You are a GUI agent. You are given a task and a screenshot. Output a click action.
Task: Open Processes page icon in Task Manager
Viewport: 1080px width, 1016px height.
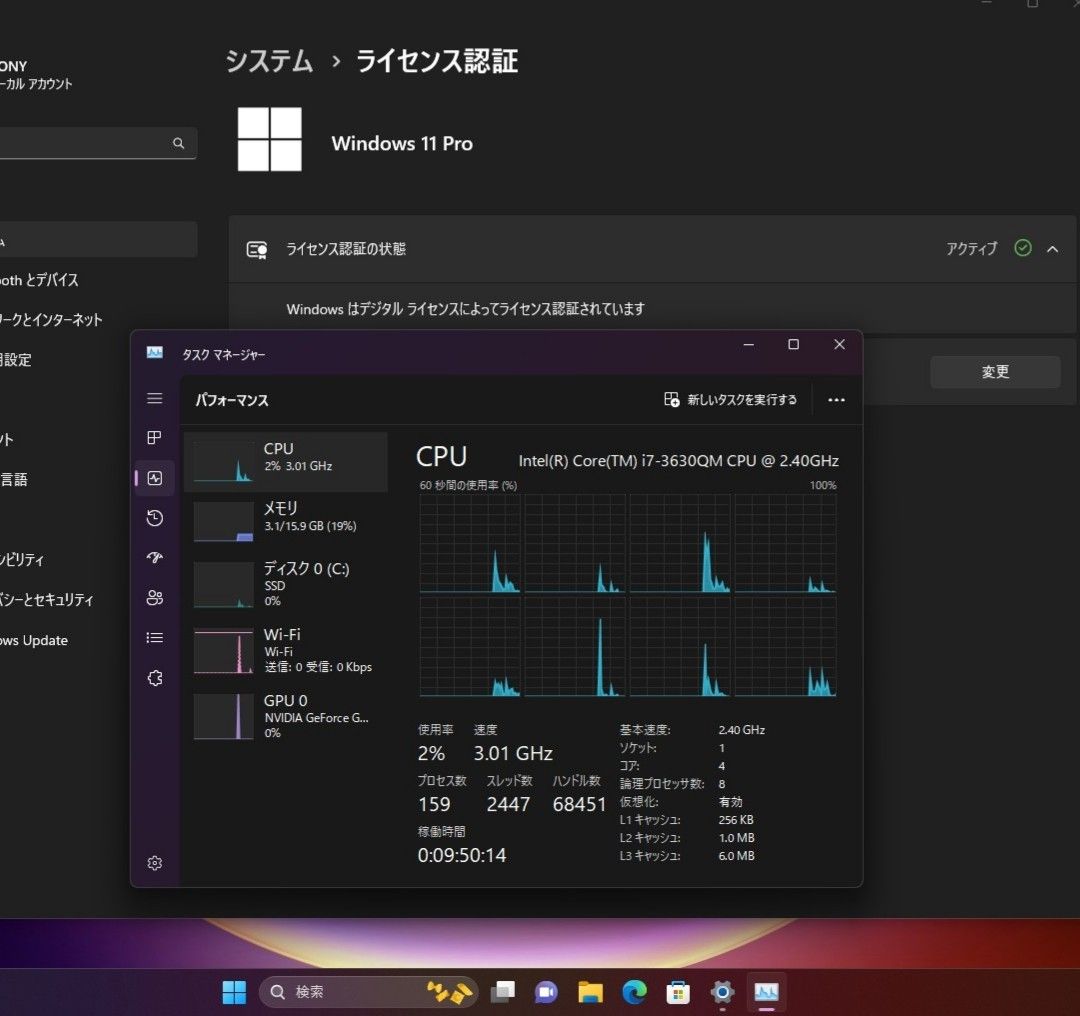click(x=155, y=437)
